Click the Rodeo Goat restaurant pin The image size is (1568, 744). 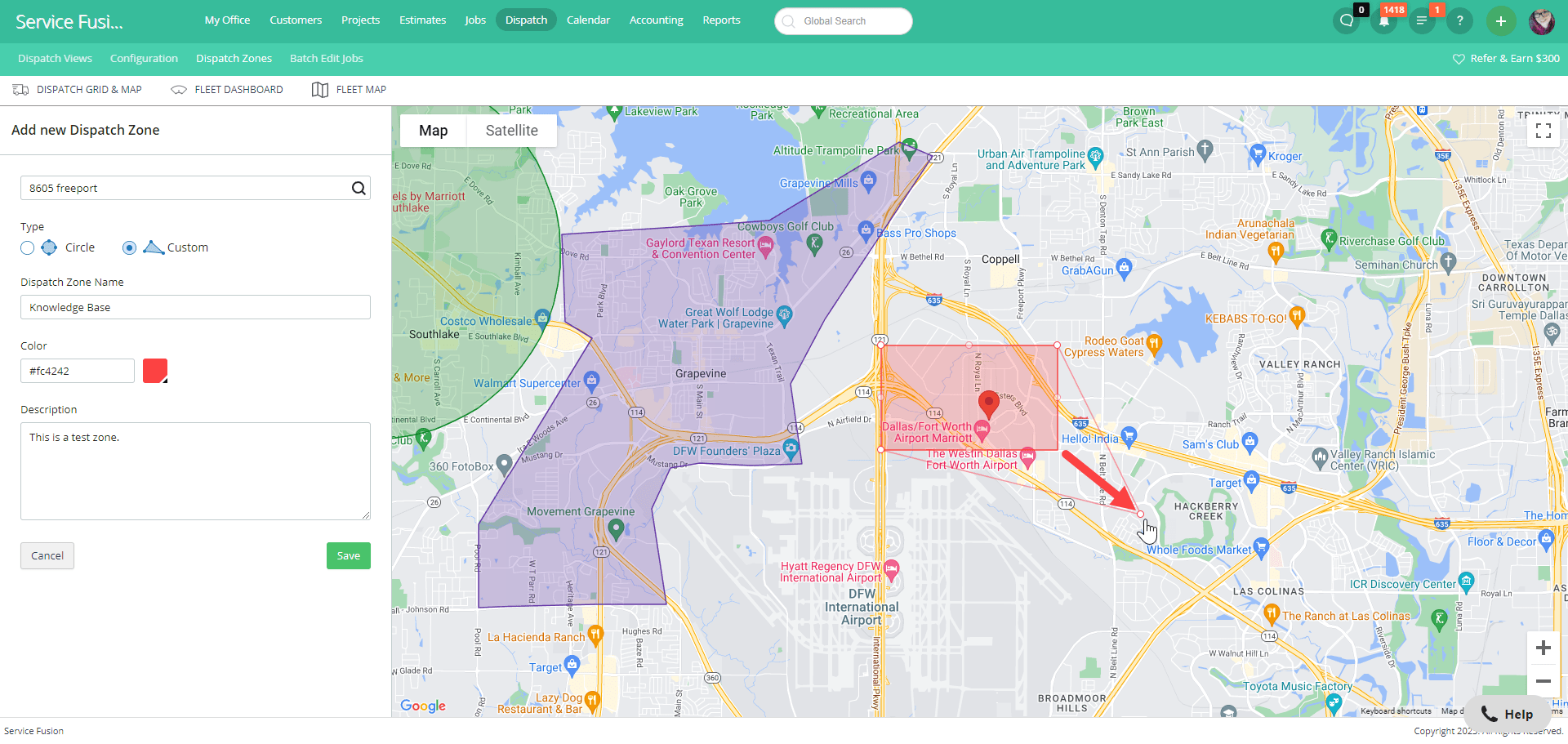(x=1153, y=343)
